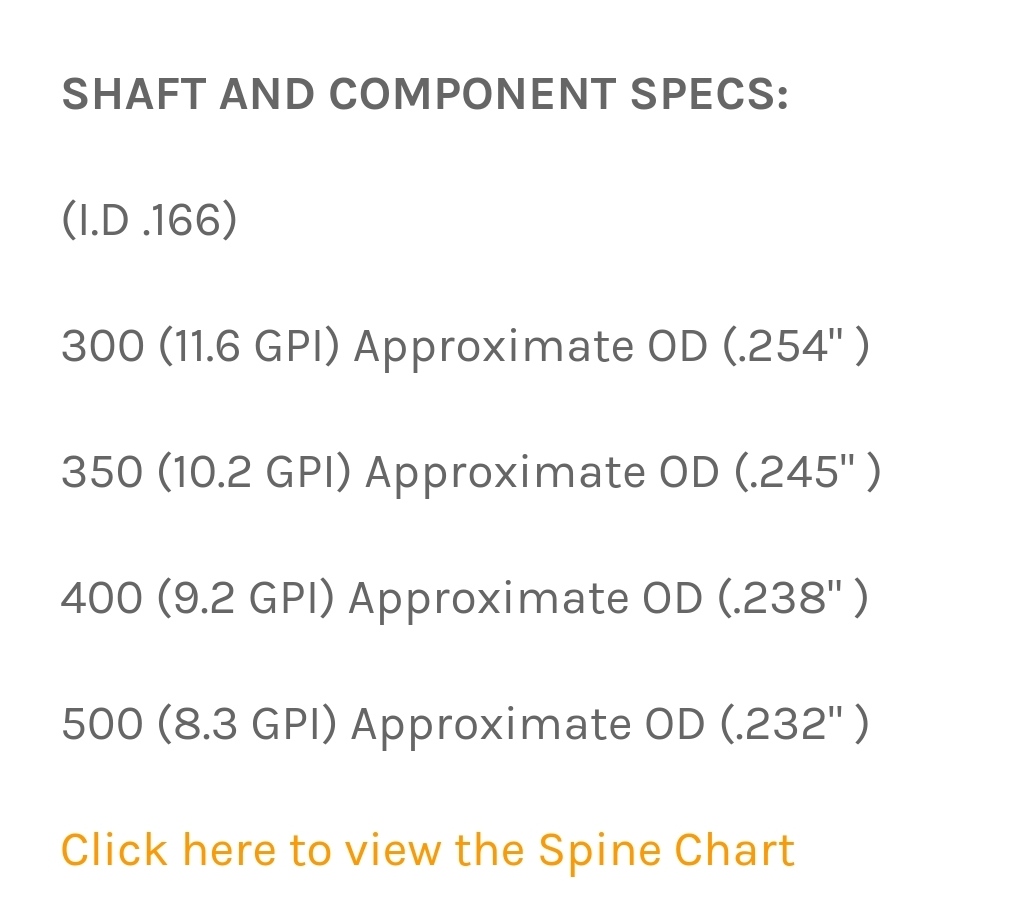Open the Spine Chart link
The image size is (1023, 906).
tap(428, 851)
